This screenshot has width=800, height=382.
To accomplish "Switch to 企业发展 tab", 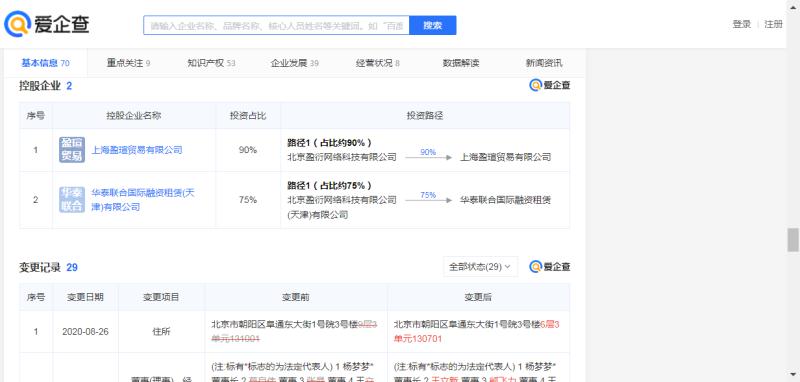I will [294, 63].
